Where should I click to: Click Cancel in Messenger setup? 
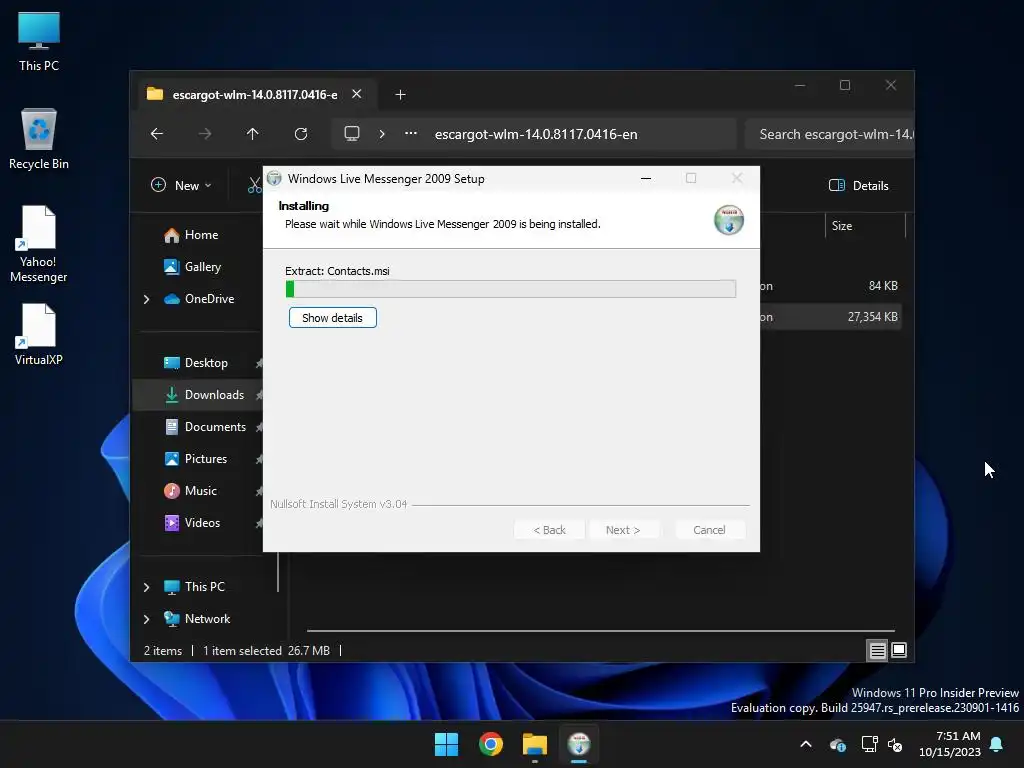click(x=709, y=530)
